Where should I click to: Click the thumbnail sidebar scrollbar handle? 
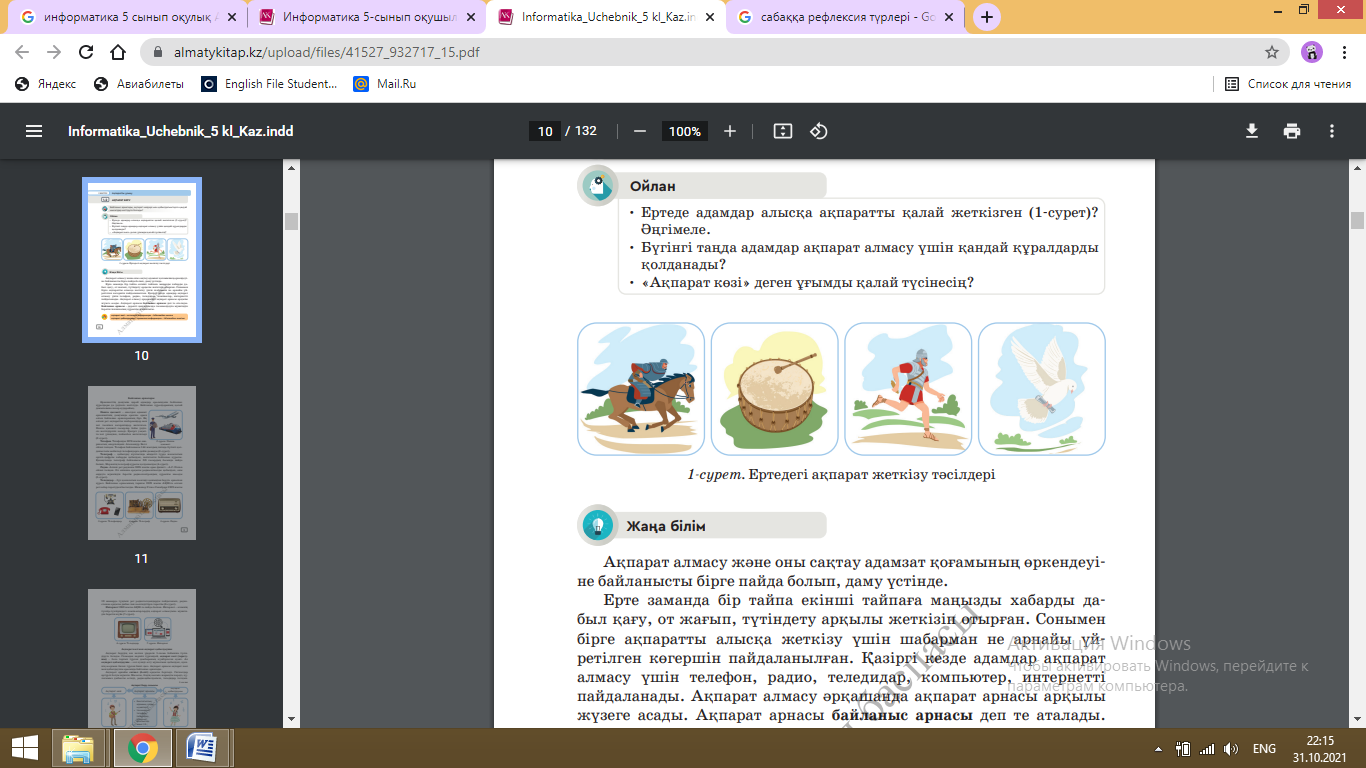[291, 221]
